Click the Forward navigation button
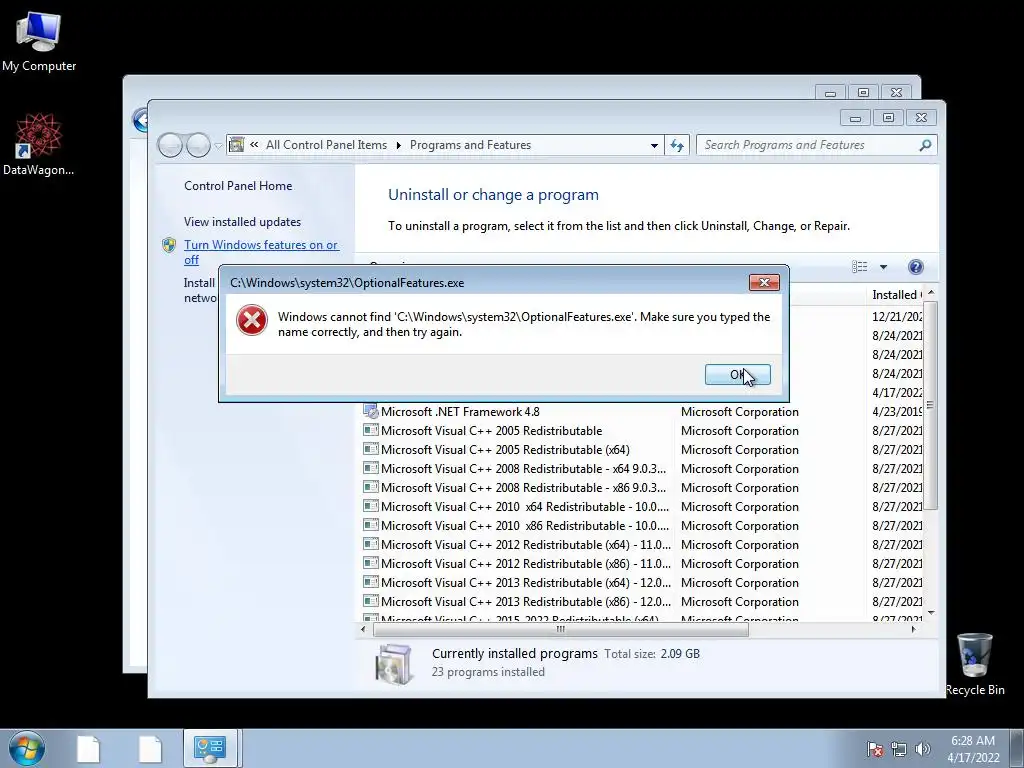The width and height of the screenshot is (1024, 768). (198, 145)
